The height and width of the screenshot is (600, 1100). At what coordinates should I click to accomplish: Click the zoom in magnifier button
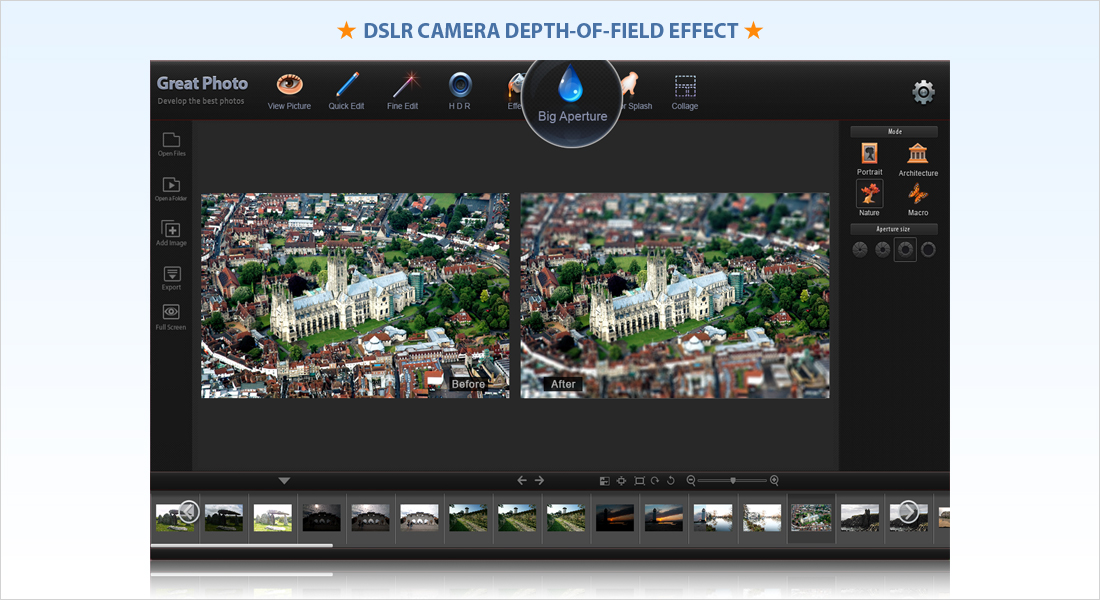click(x=774, y=481)
